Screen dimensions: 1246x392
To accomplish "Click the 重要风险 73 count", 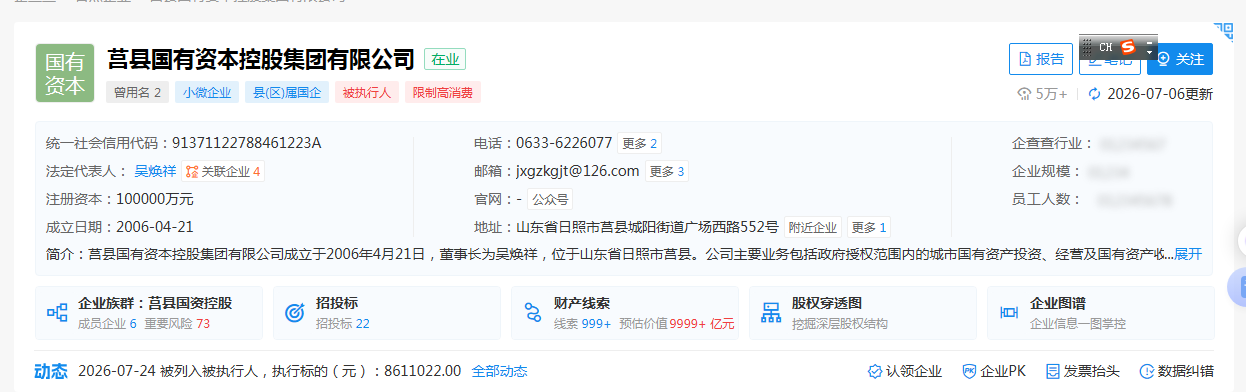I will [177, 324].
